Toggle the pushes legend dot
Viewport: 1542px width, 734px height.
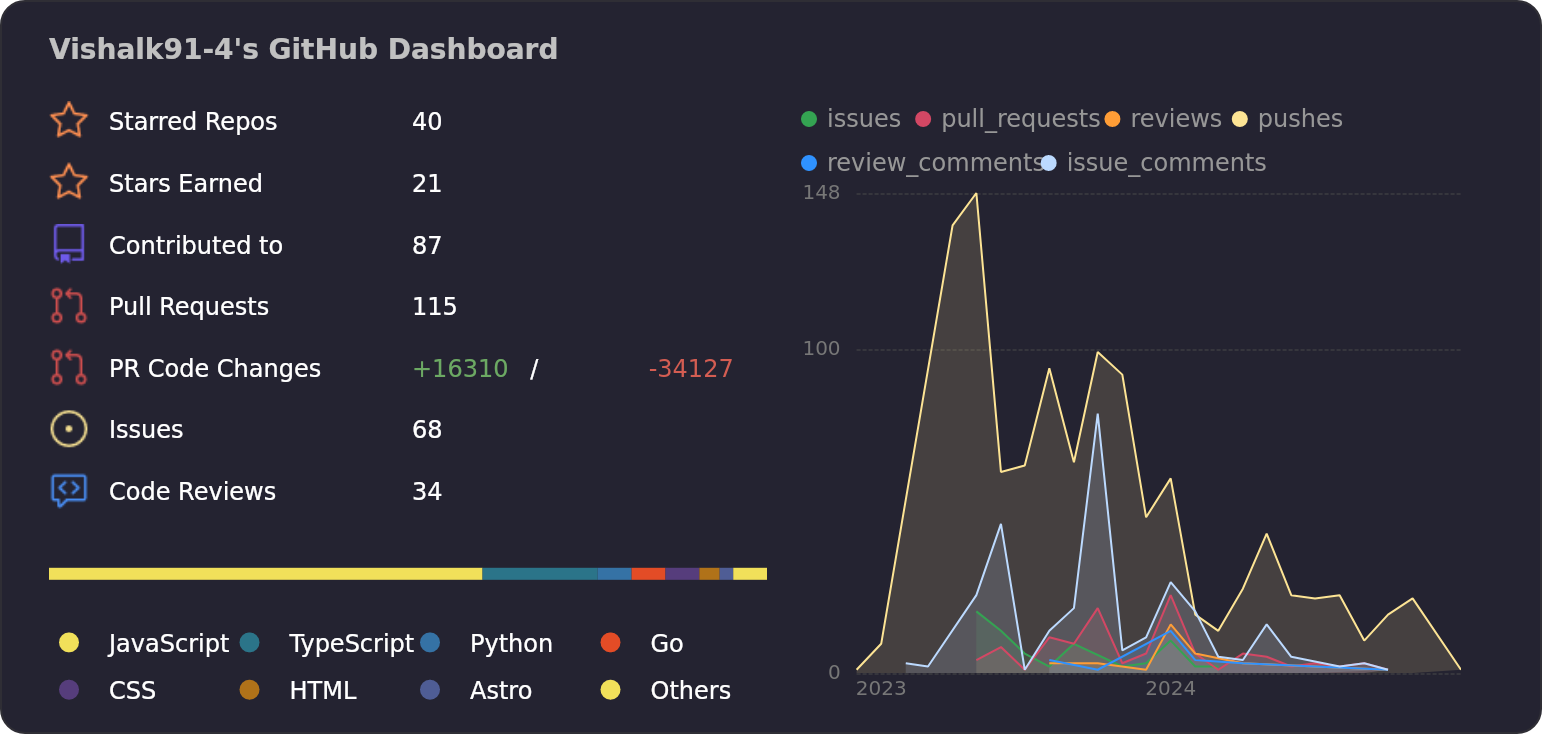pyautogui.click(x=1240, y=119)
